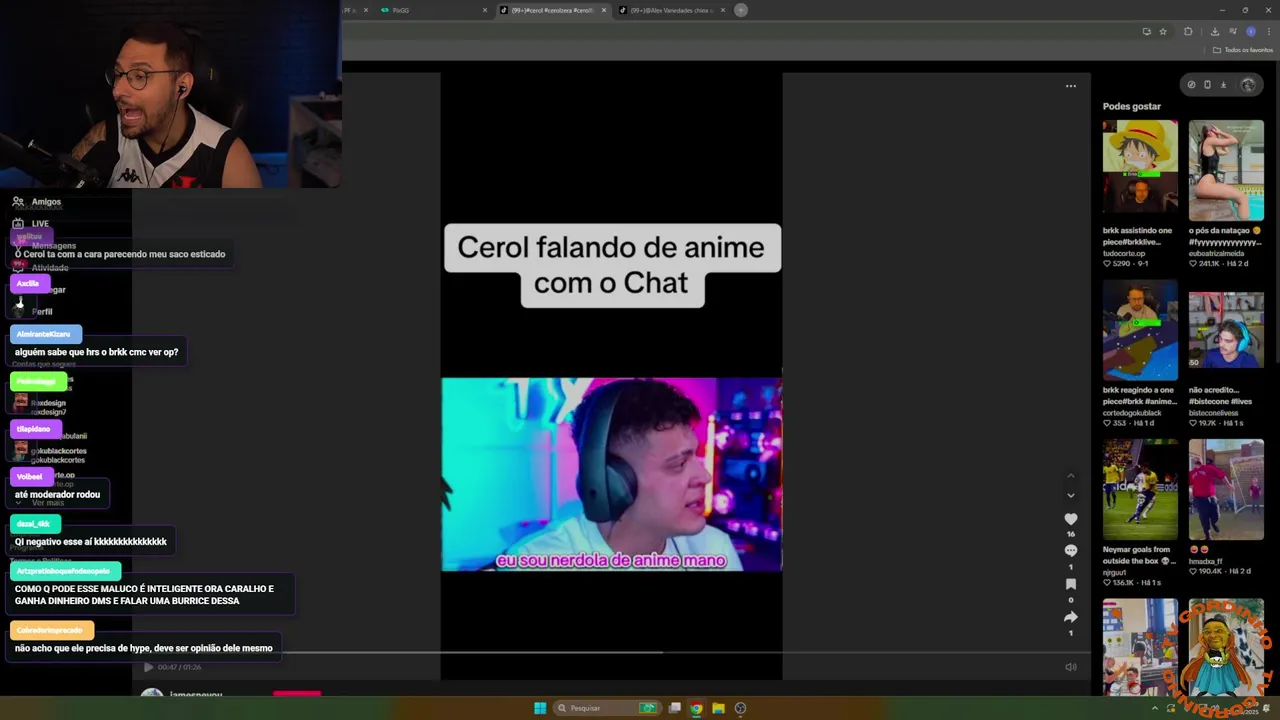The height and width of the screenshot is (720, 1280).
Task: Open the Chrome three-dot menu
Action: click(1269, 31)
